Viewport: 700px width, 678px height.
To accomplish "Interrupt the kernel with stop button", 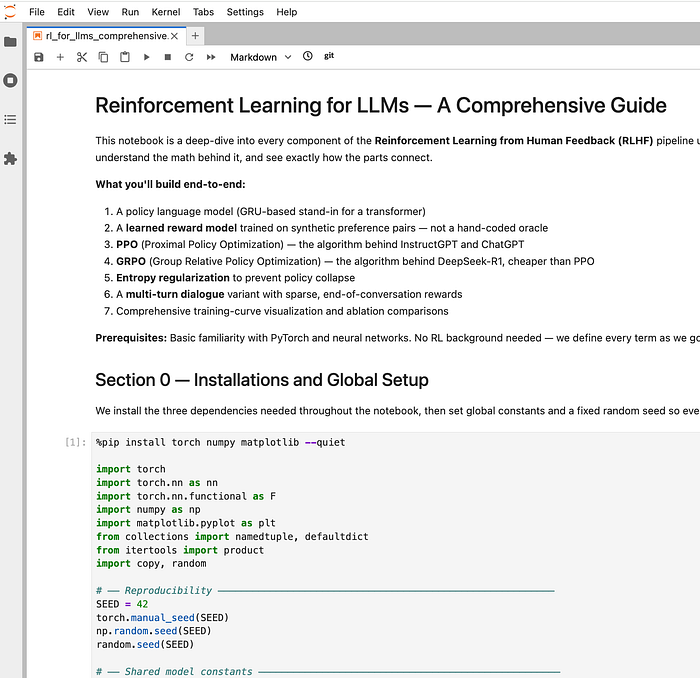I will point(168,57).
